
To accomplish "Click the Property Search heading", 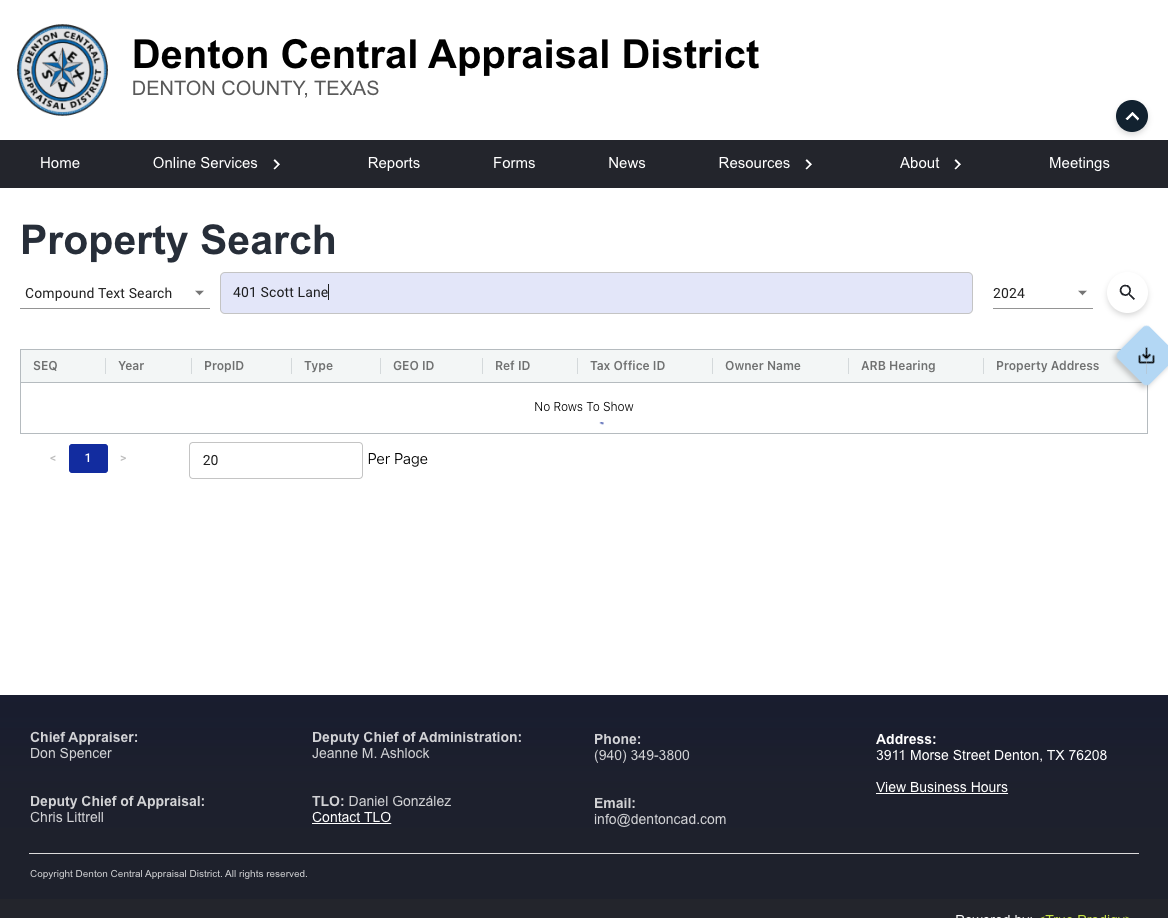I will point(178,240).
